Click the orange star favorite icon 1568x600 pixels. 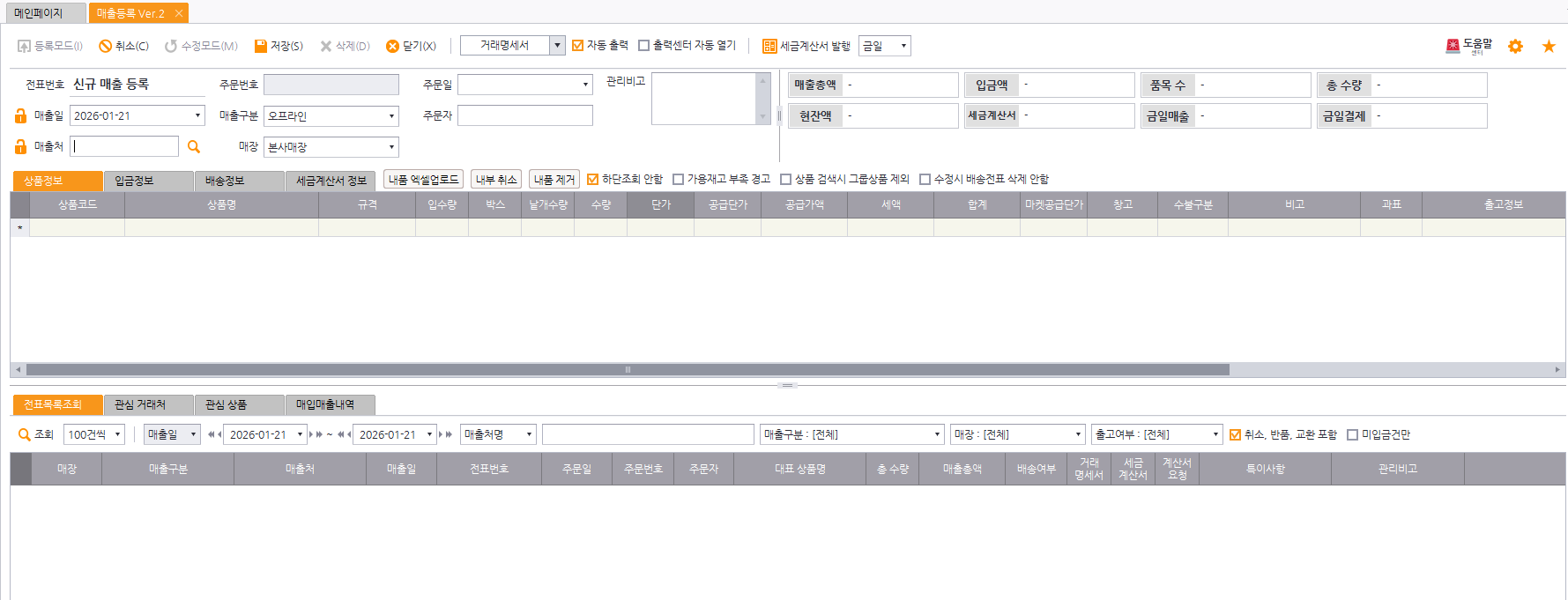click(1548, 46)
